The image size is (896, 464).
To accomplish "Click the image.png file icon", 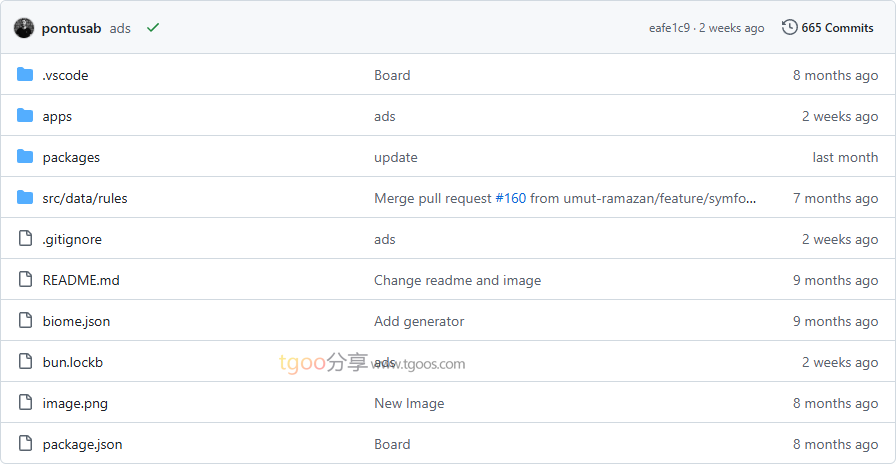I will pyautogui.click(x=25, y=403).
